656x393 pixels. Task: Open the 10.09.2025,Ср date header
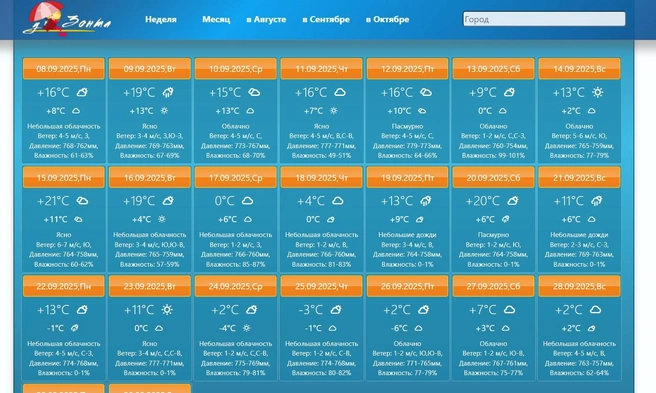[236, 69]
